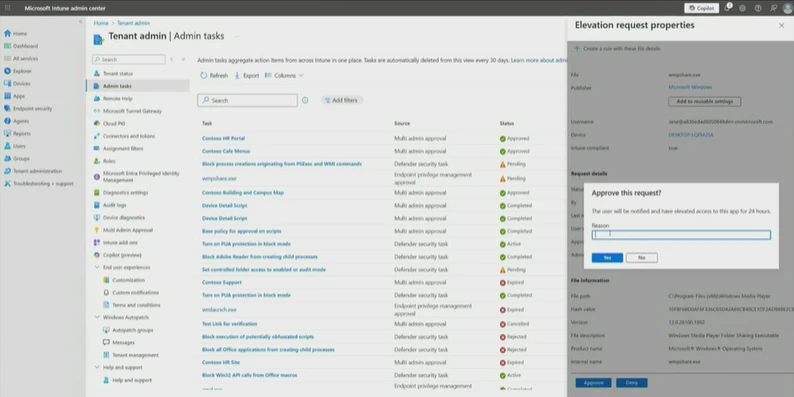Select Remote Help in the menu
Image resolution: width=794 pixels, height=397 pixels.
coord(117,99)
